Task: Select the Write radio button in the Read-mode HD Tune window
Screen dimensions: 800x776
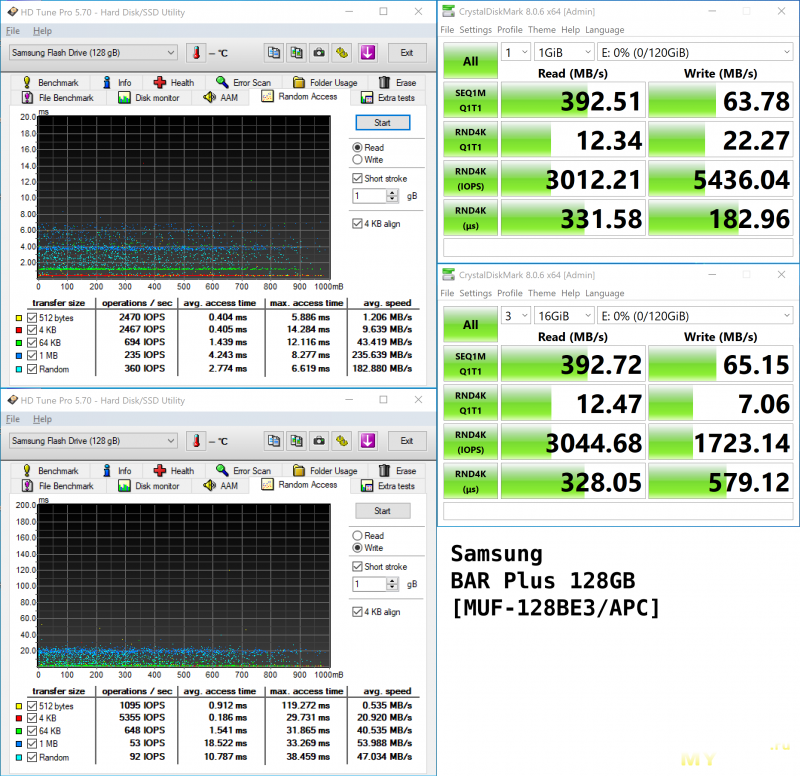Action: click(x=357, y=160)
